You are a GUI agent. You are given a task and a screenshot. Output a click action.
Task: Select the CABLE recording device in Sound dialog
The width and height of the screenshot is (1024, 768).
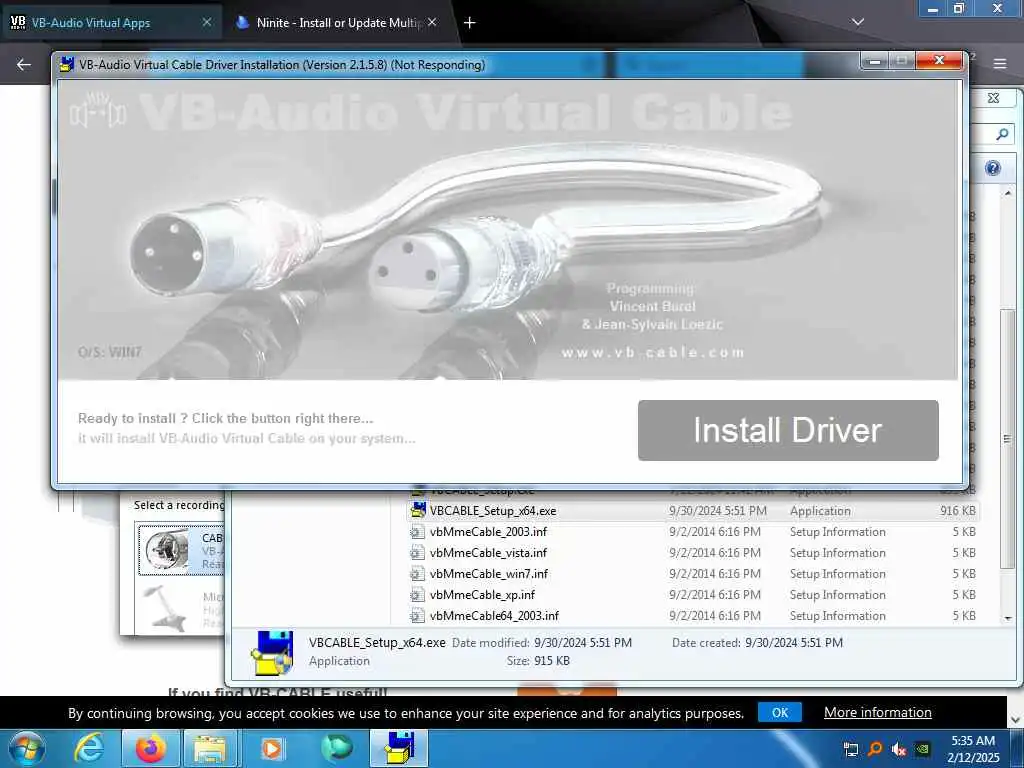point(181,549)
